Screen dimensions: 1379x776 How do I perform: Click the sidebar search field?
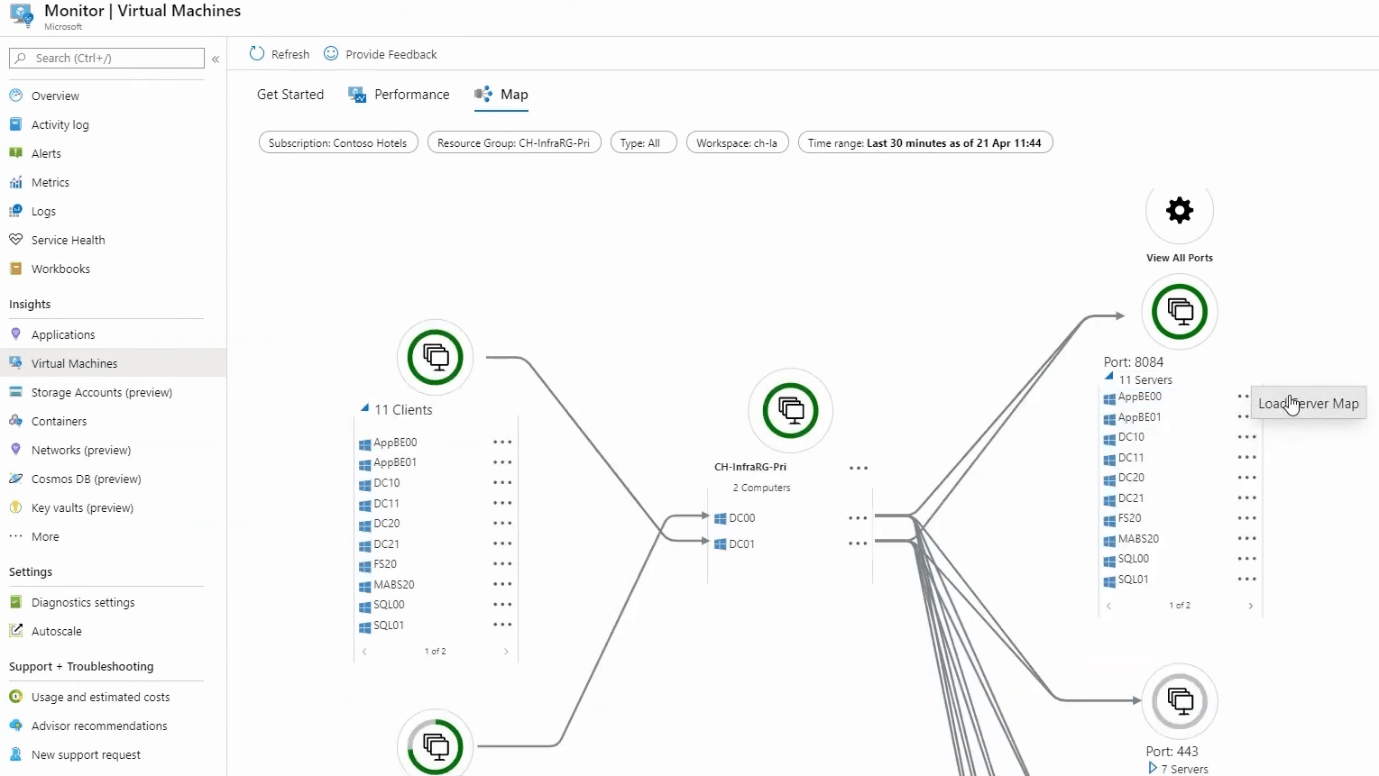(107, 59)
